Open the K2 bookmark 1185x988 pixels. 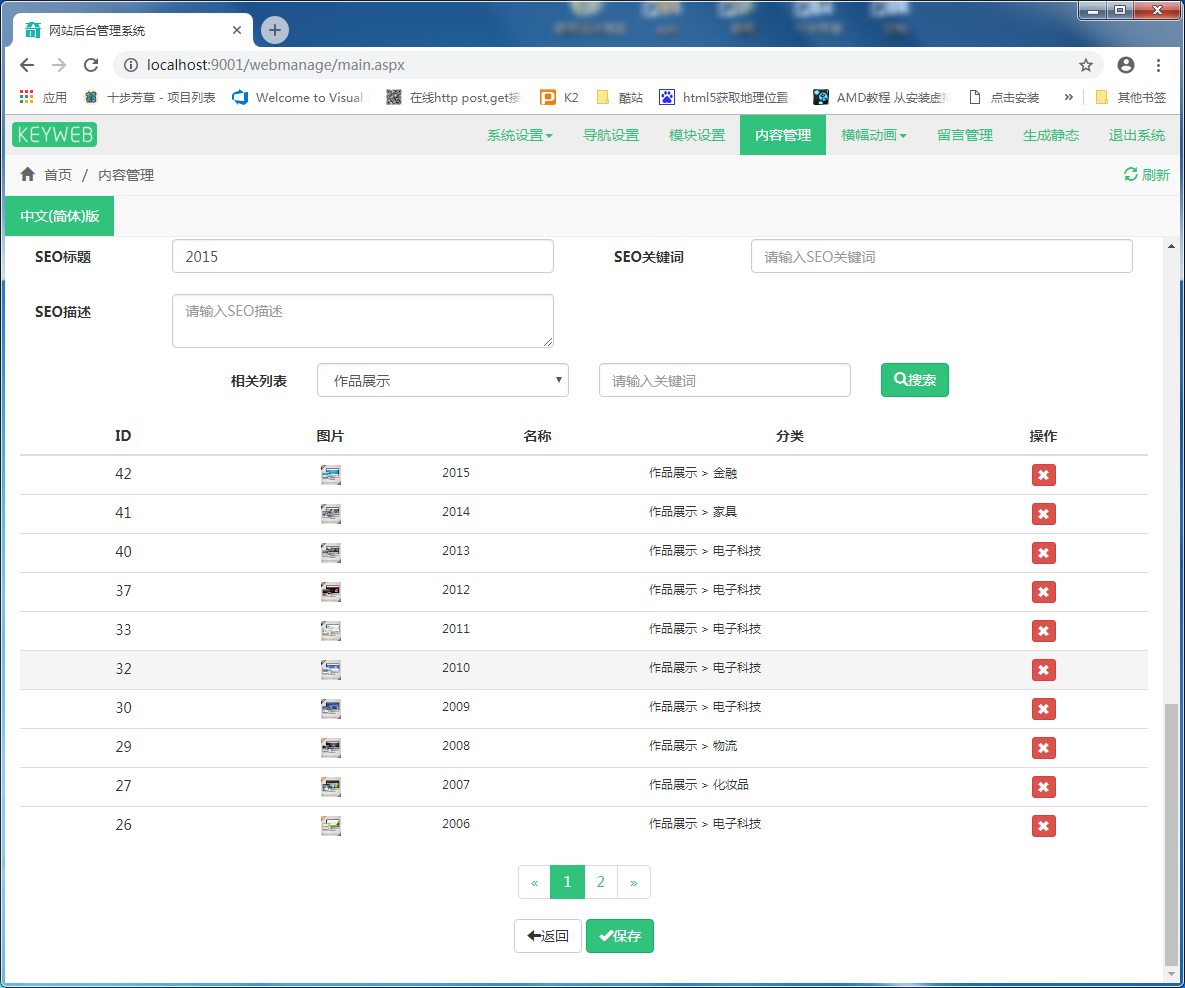tap(559, 97)
